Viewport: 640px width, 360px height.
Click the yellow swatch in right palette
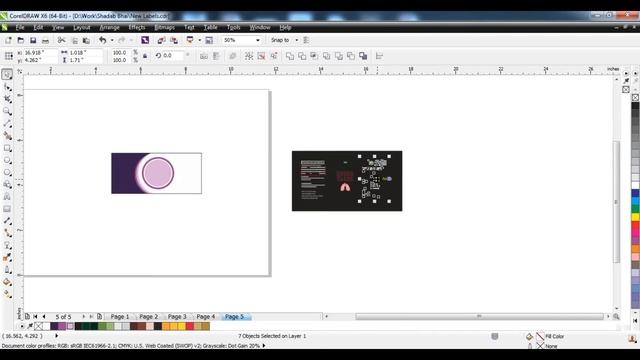point(636,217)
